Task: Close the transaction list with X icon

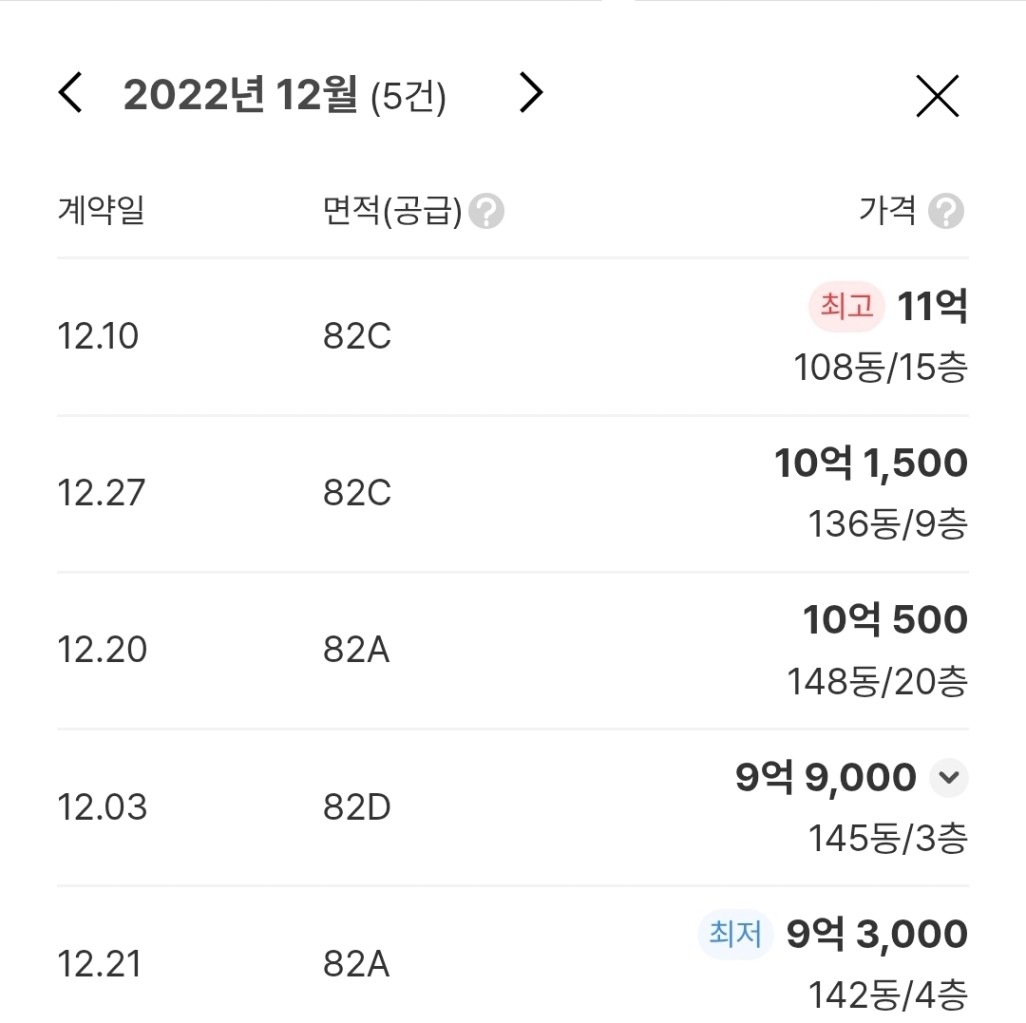Action: click(937, 96)
